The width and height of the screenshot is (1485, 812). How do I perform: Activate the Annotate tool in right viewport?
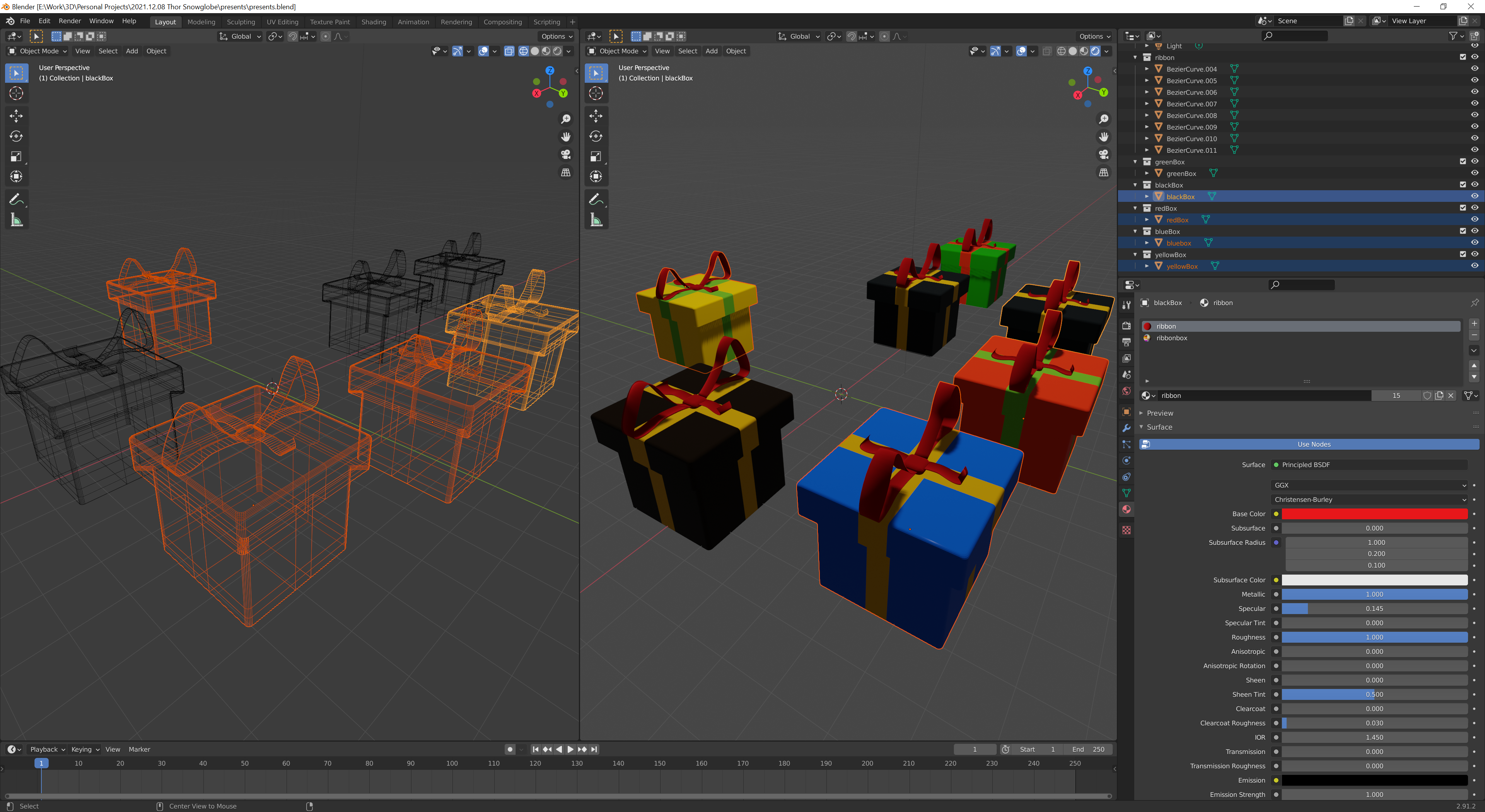pos(596,200)
